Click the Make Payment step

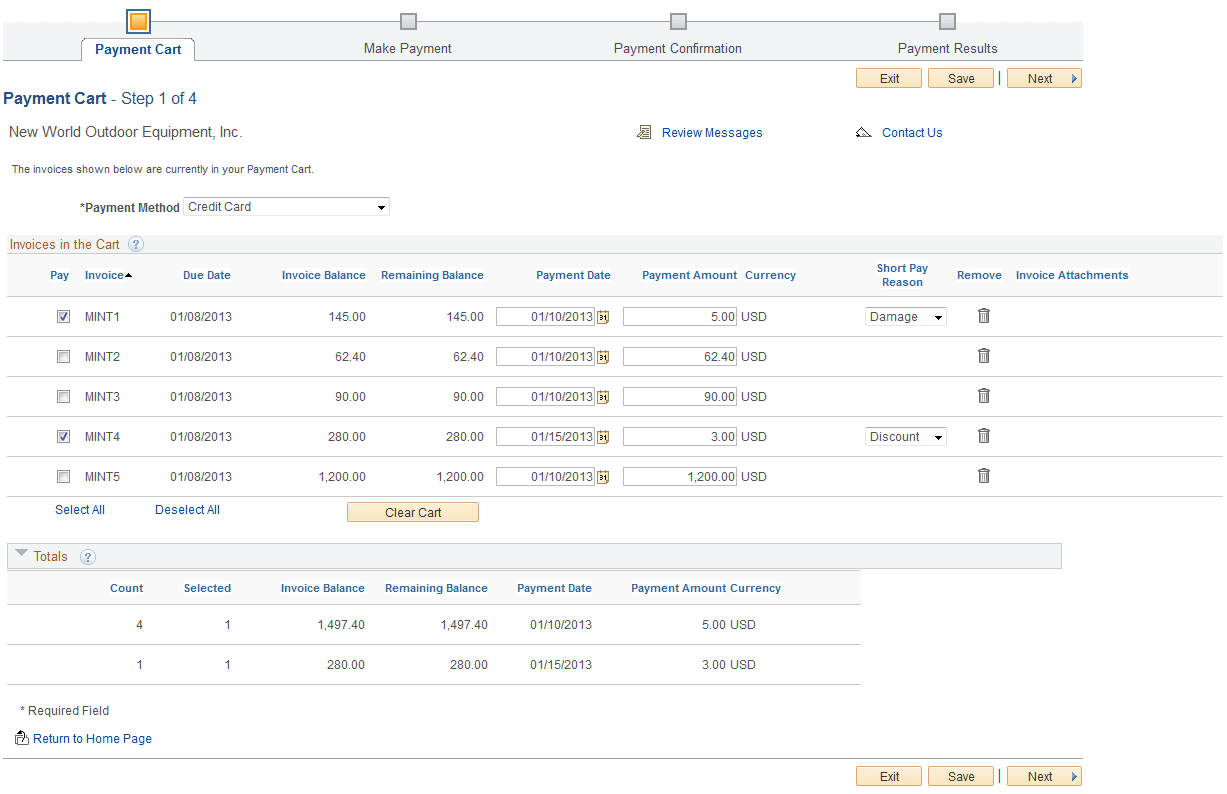coord(407,48)
